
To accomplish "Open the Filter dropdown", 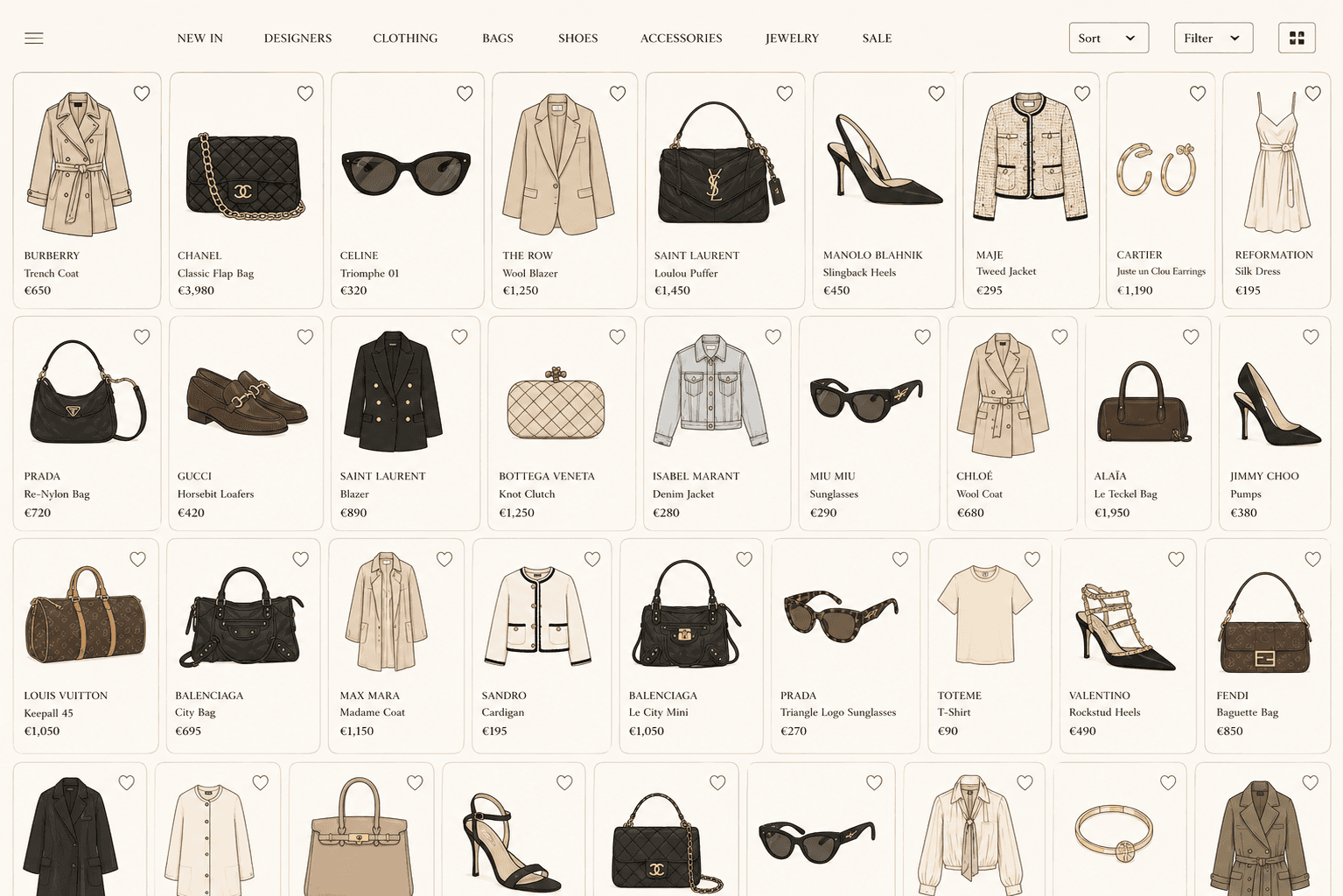I will click(x=1214, y=38).
